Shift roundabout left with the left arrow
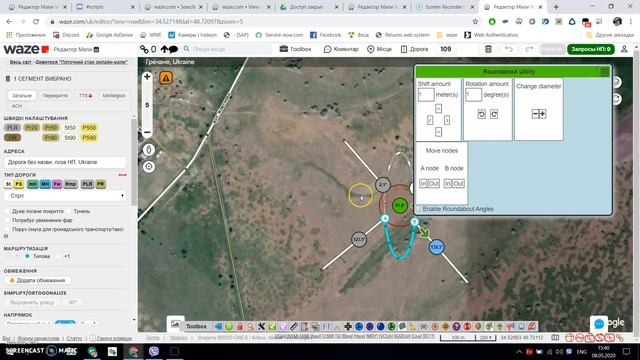Image resolution: width=640 pixels, height=360 pixels. tap(430, 120)
